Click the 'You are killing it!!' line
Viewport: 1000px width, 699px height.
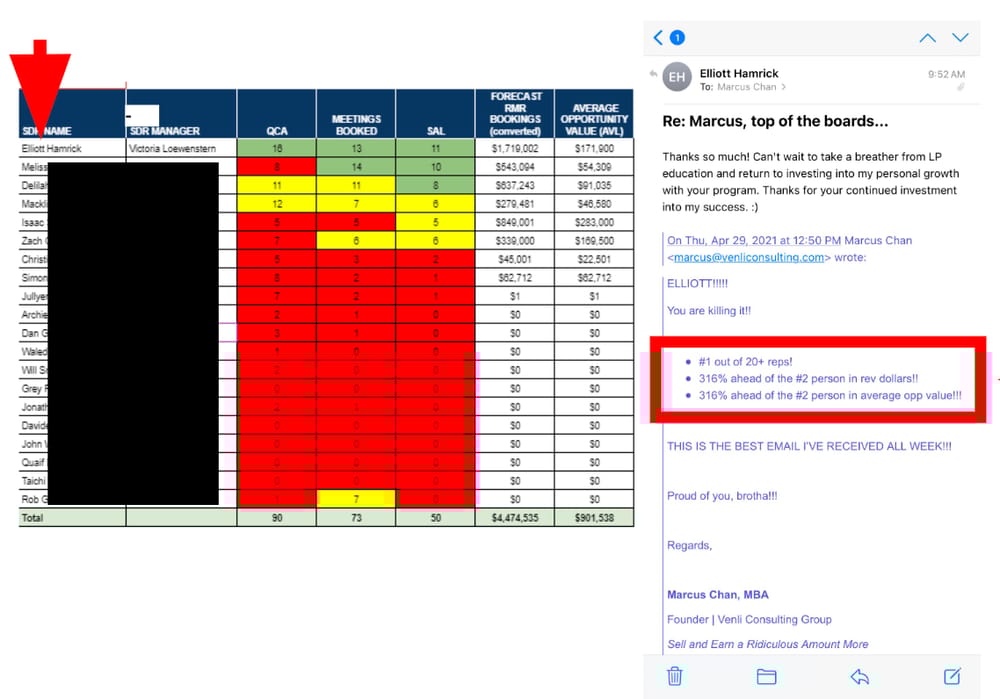[709, 311]
